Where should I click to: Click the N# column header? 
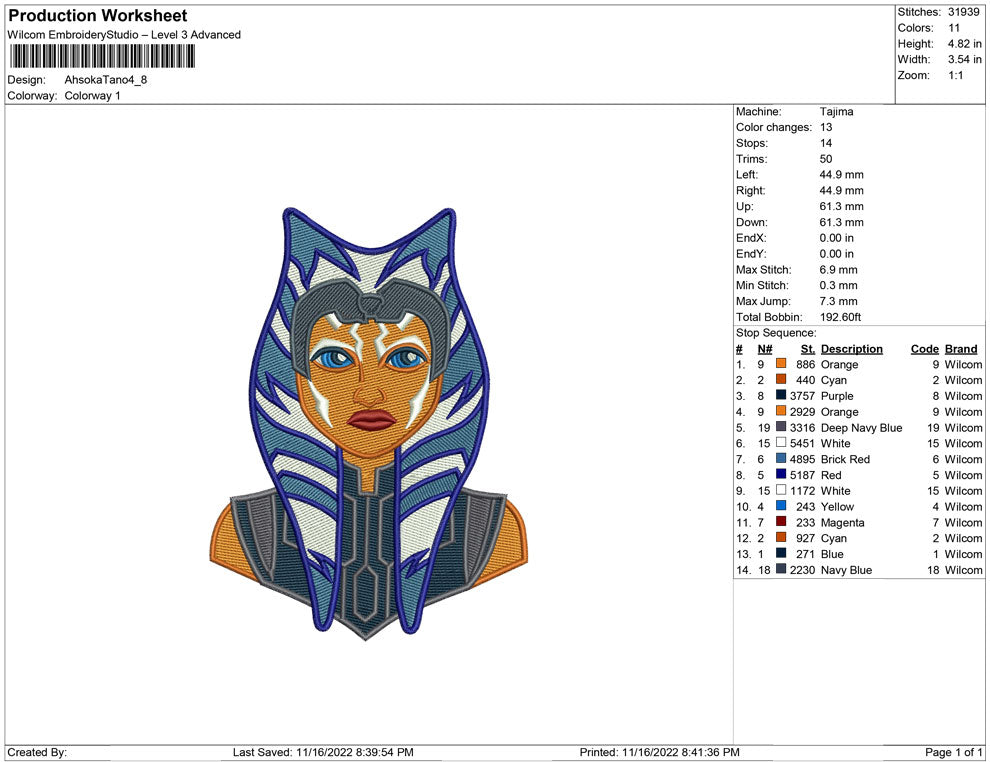pos(765,349)
